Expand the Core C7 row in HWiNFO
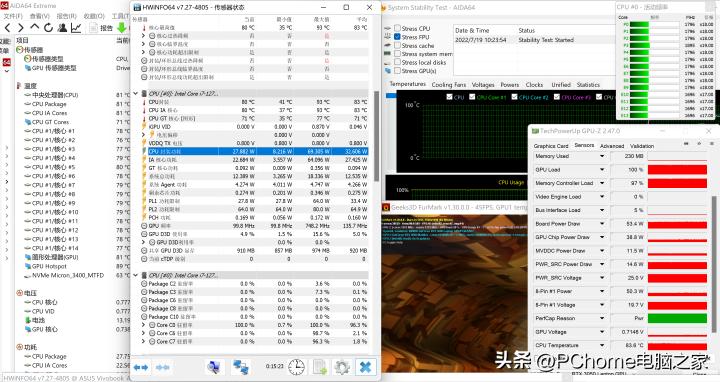This screenshot has width=720, height=382. pos(144,342)
